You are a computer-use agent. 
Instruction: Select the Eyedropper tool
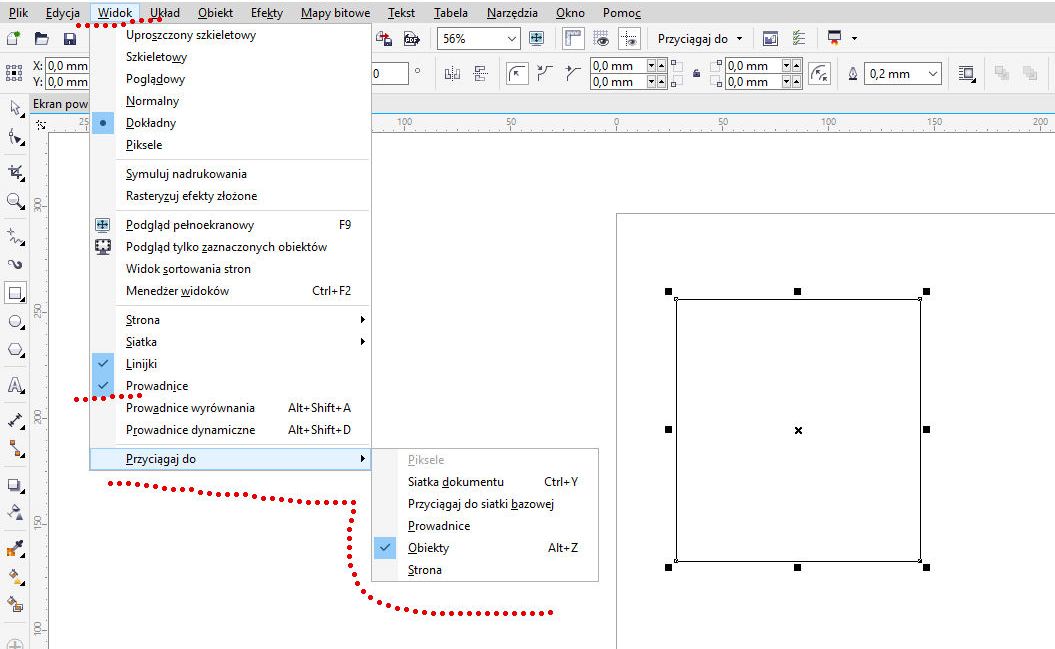pos(15,548)
